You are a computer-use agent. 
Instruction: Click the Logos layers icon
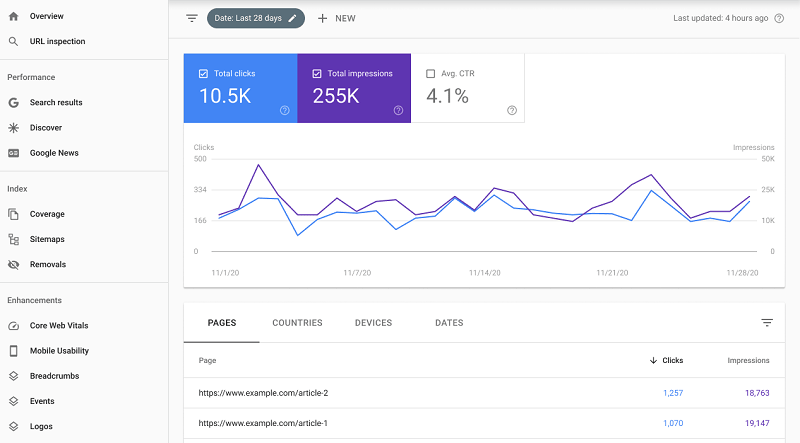click(14, 426)
